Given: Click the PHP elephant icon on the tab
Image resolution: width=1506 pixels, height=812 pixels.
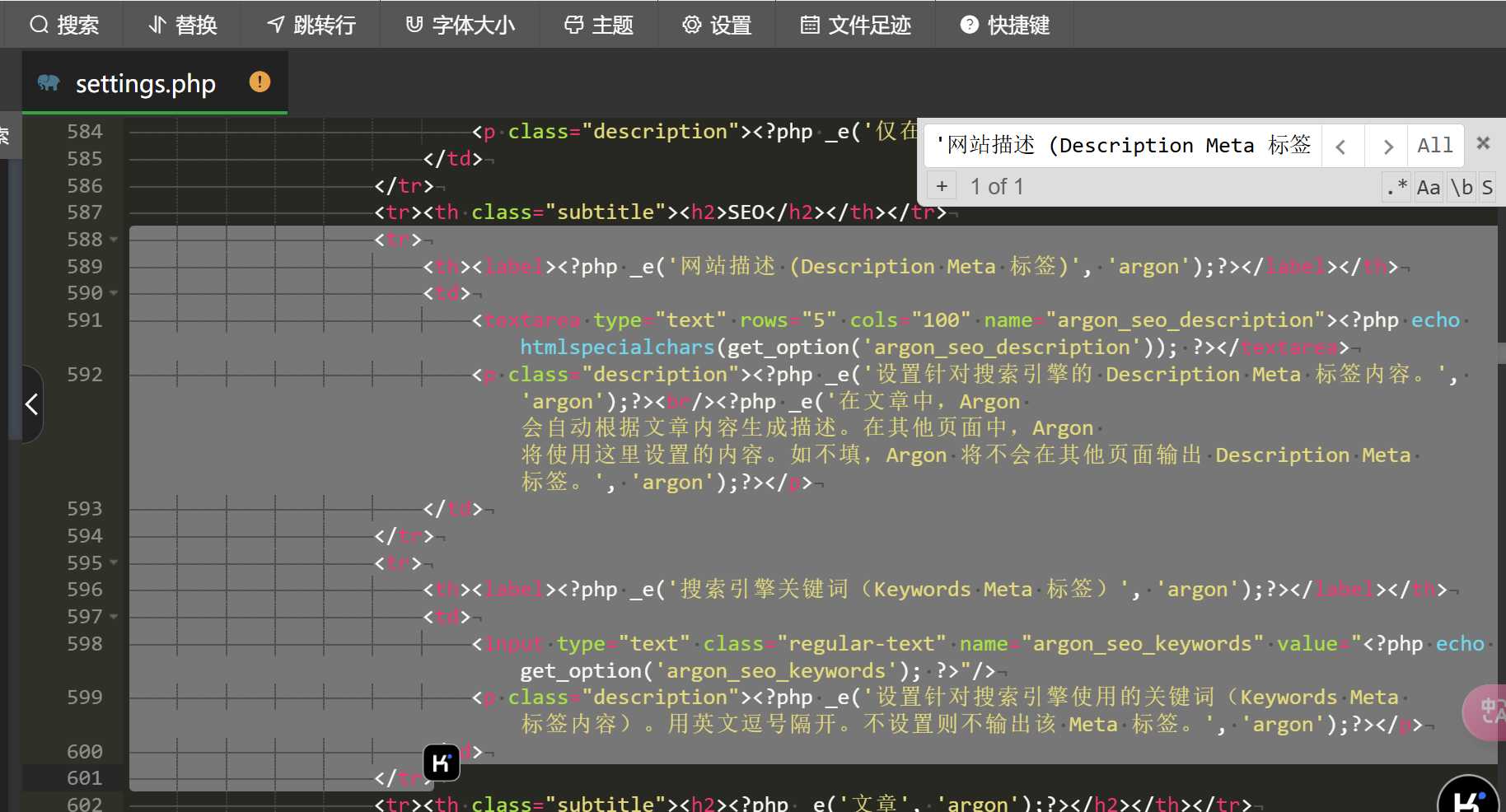Looking at the screenshot, I should tap(49, 82).
